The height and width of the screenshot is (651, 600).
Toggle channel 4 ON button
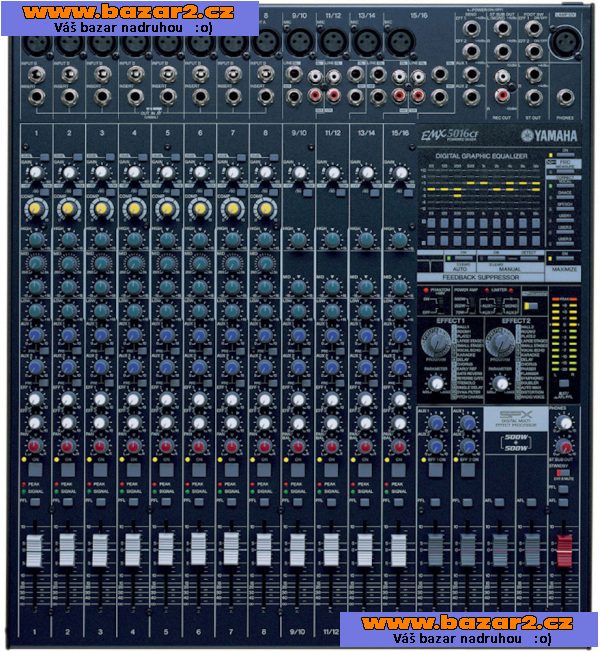pyautogui.click(x=133, y=470)
